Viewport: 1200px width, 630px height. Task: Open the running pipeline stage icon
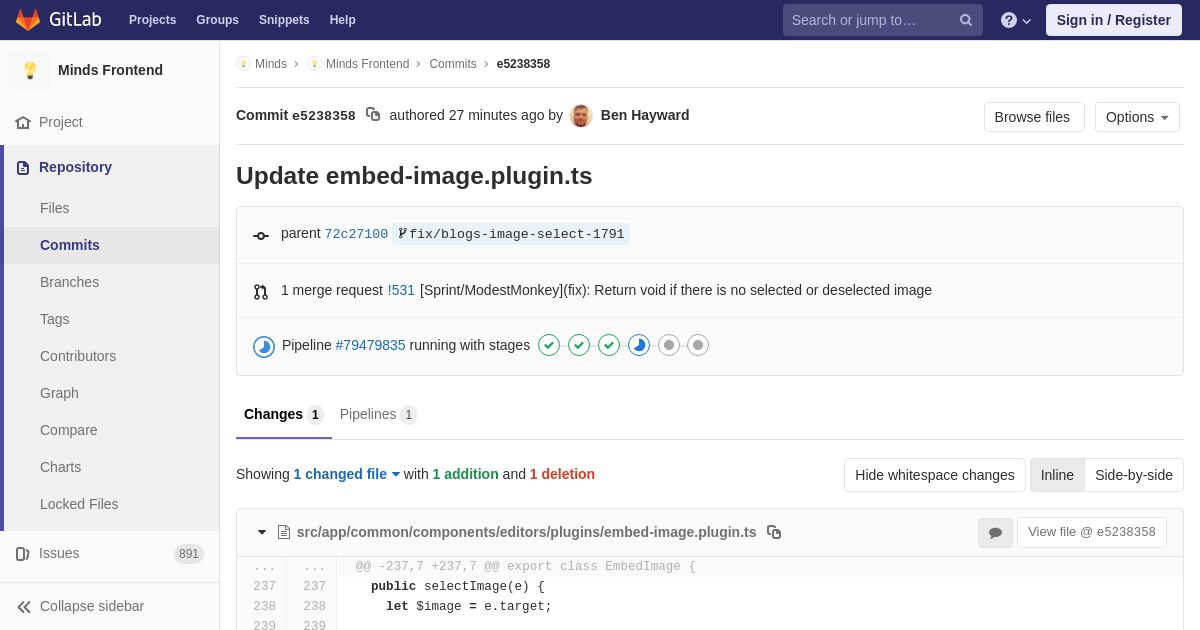click(639, 345)
